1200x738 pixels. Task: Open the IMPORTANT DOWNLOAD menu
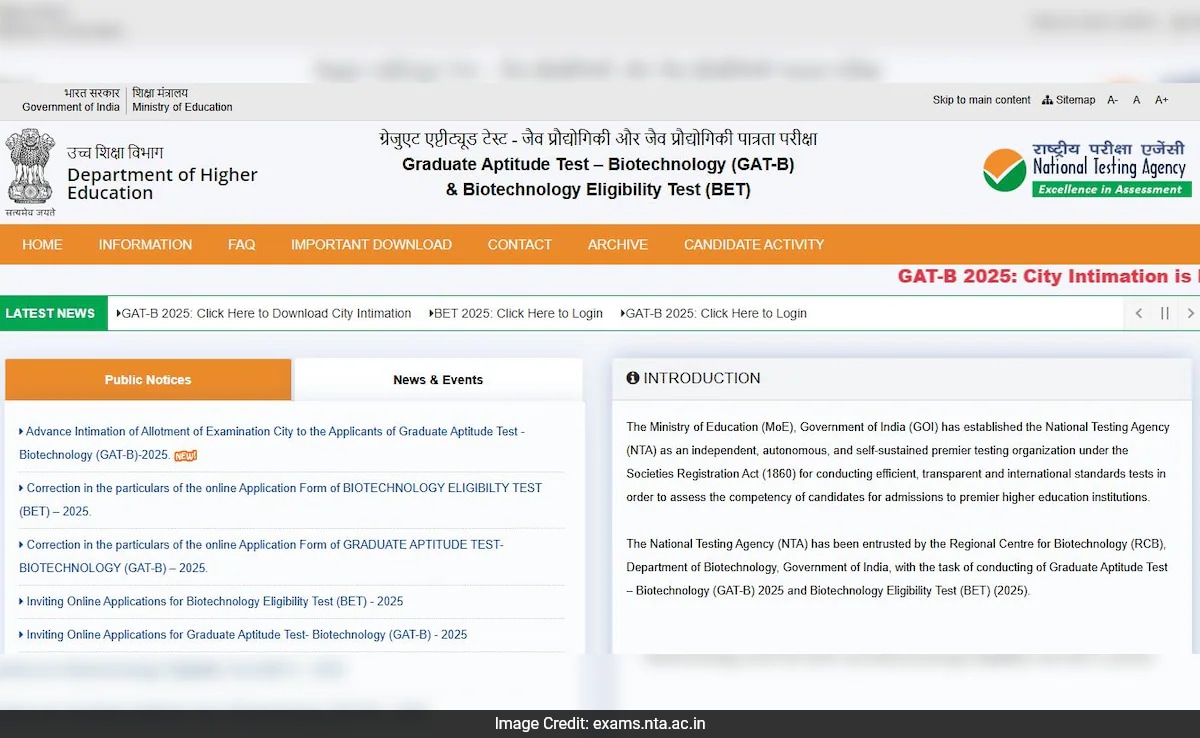click(371, 244)
